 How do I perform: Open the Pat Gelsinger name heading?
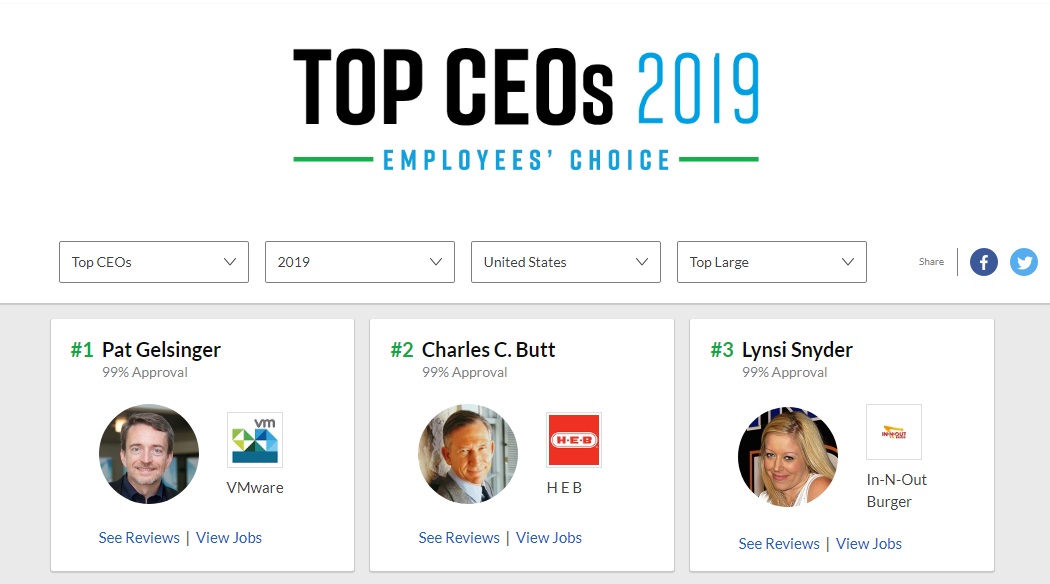[161, 350]
